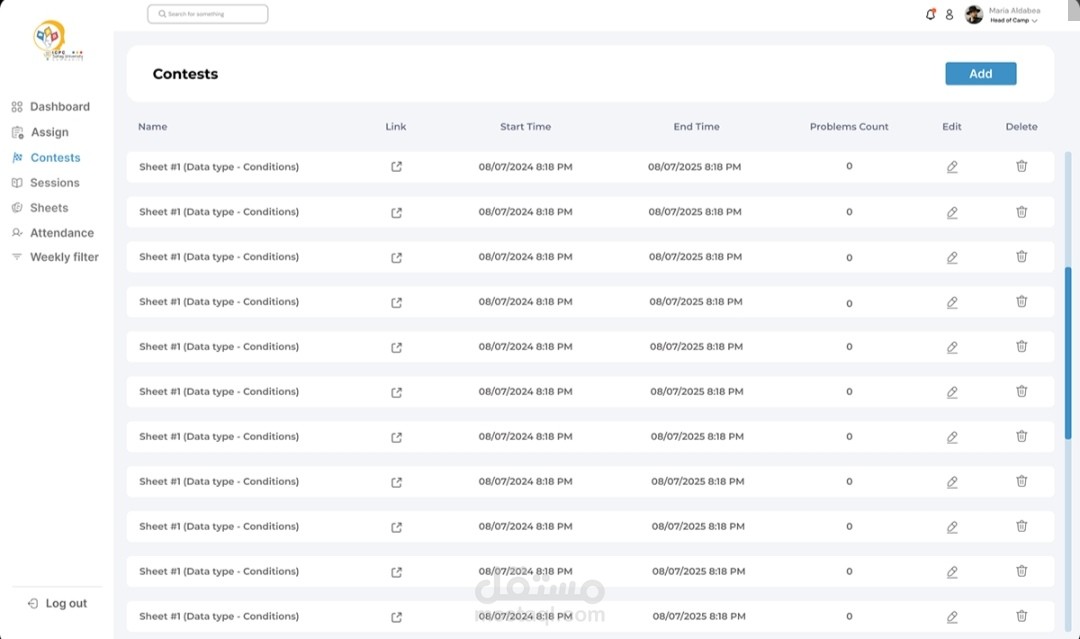Image resolution: width=1080 pixels, height=639 pixels.
Task: Click the Search for something field
Action: pos(208,14)
